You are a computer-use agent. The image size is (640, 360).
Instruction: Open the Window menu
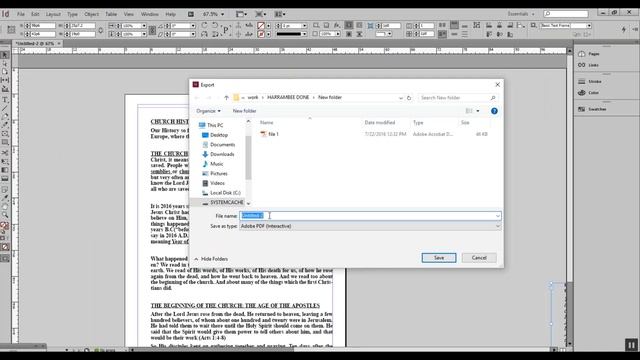pyautogui.click(x=149, y=14)
